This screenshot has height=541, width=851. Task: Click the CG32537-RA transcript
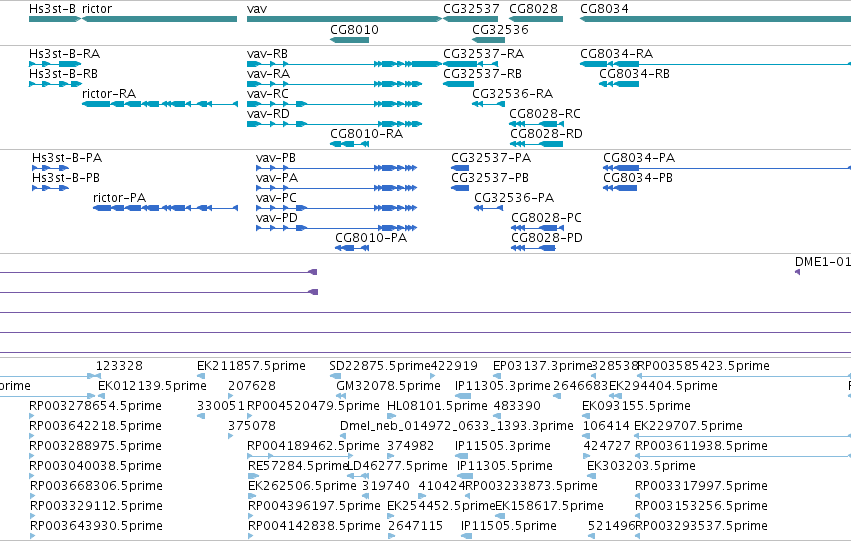(x=471, y=64)
